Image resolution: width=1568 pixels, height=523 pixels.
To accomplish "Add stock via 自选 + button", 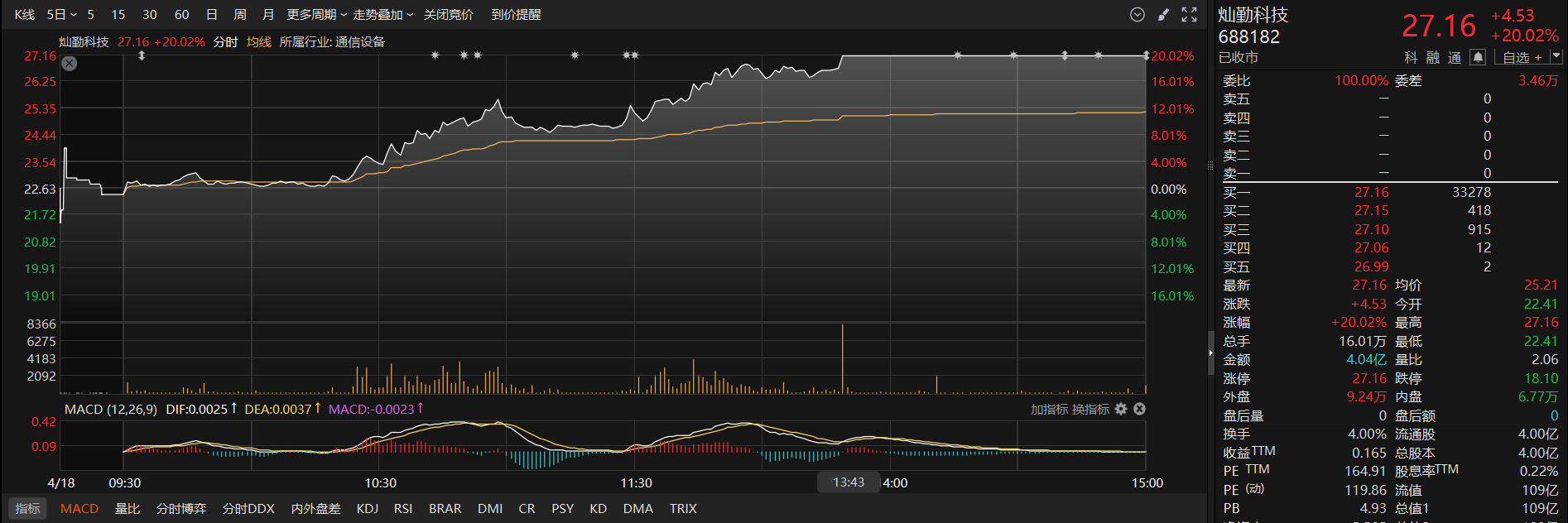I will tap(1522, 57).
